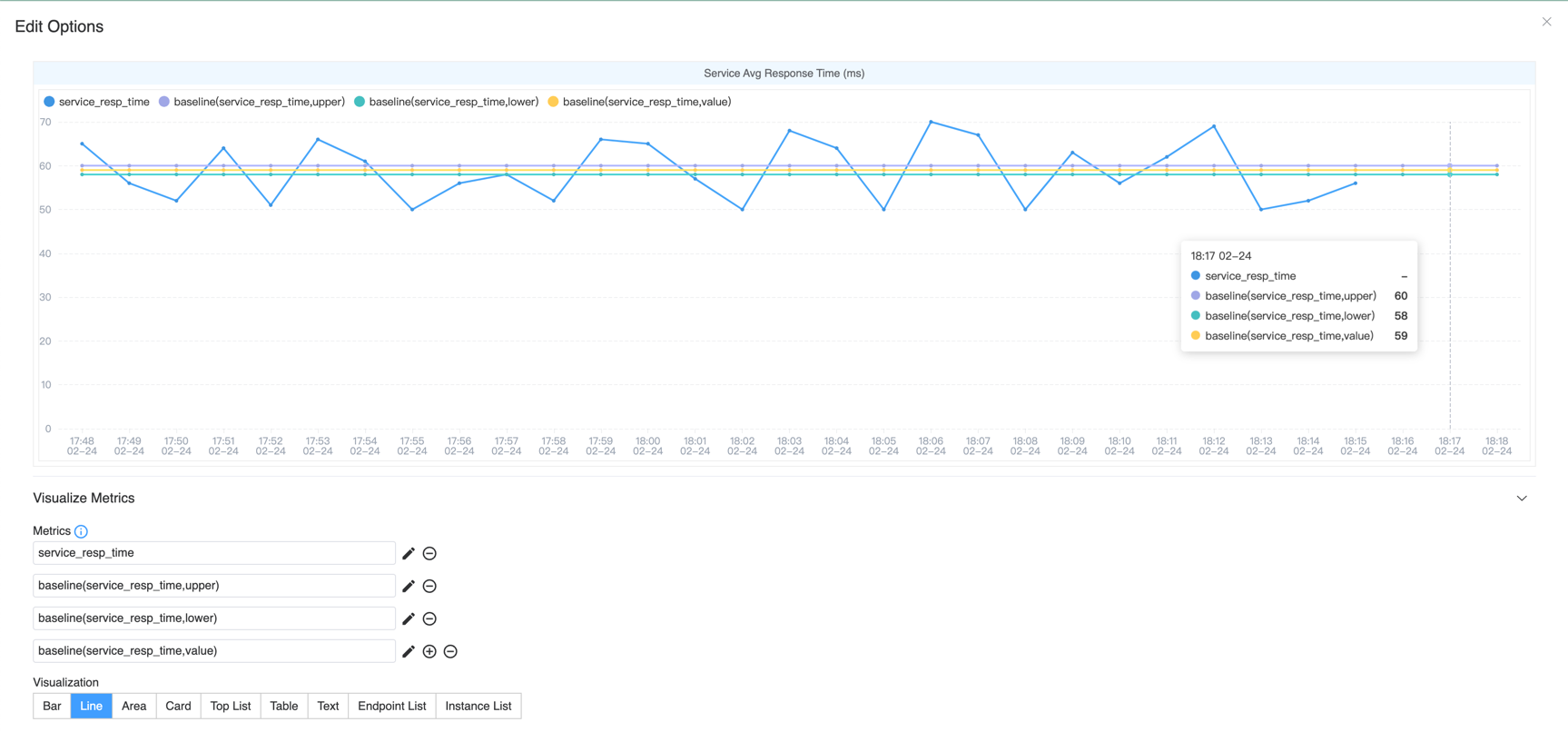Hide baseline upper series via legend
Image resolution: width=1568 pixels, height=732 pixels.
(x=251, y=102)
